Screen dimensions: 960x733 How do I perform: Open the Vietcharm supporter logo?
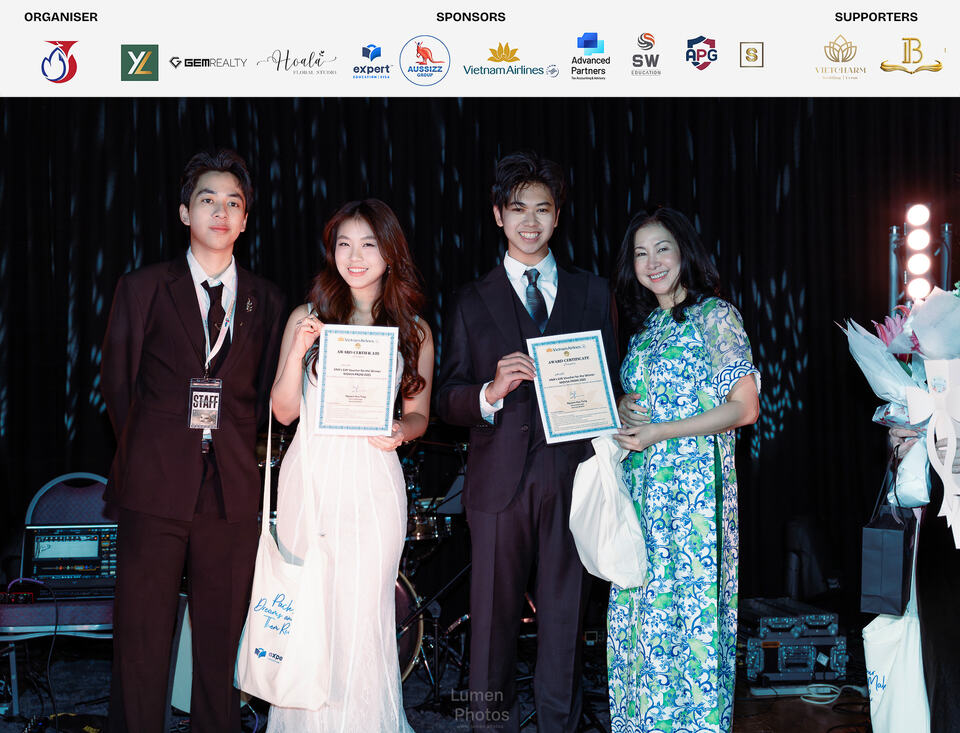(x=840, y=57)
